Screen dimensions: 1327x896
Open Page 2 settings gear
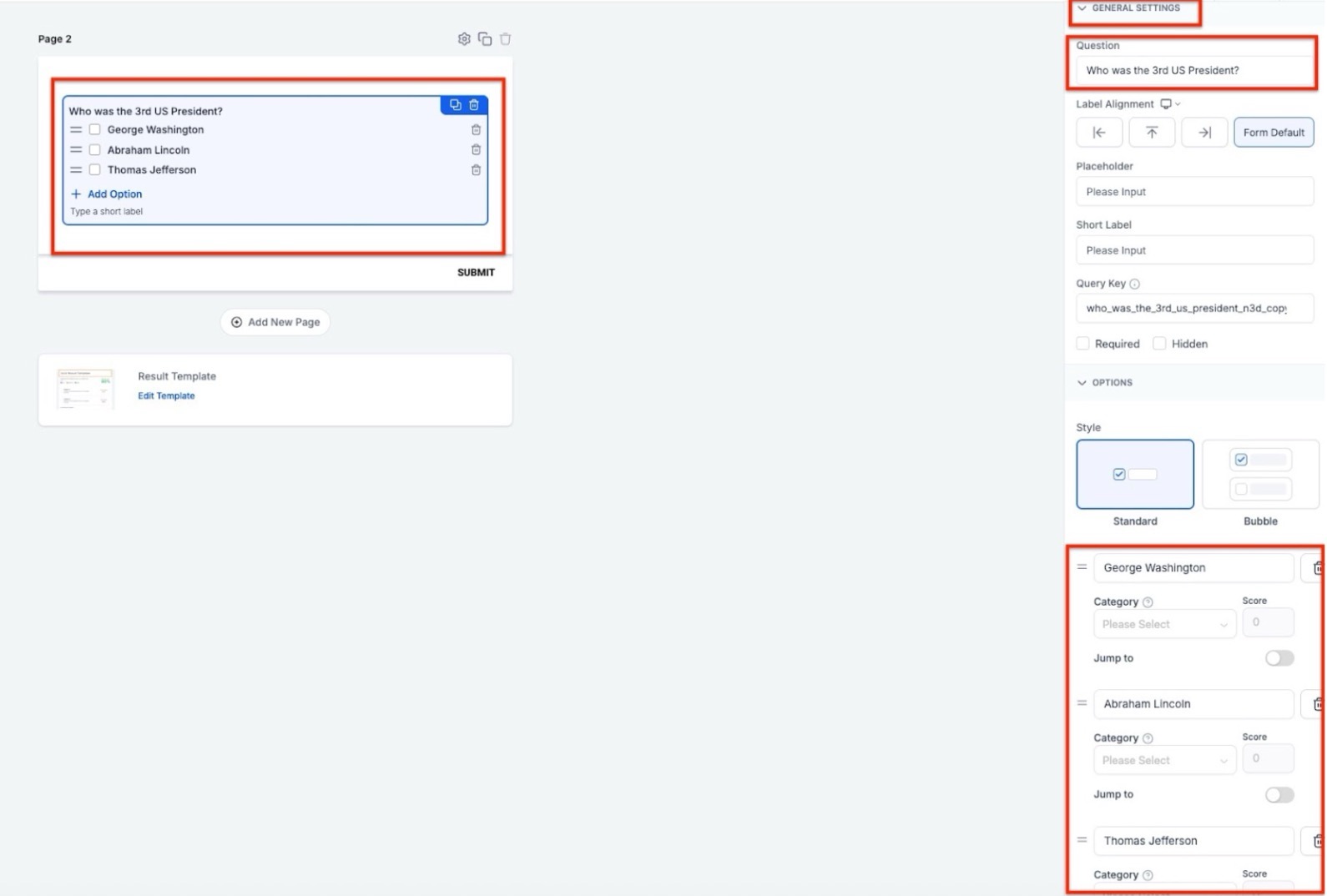pyautogui.click(x=464, y=39)
